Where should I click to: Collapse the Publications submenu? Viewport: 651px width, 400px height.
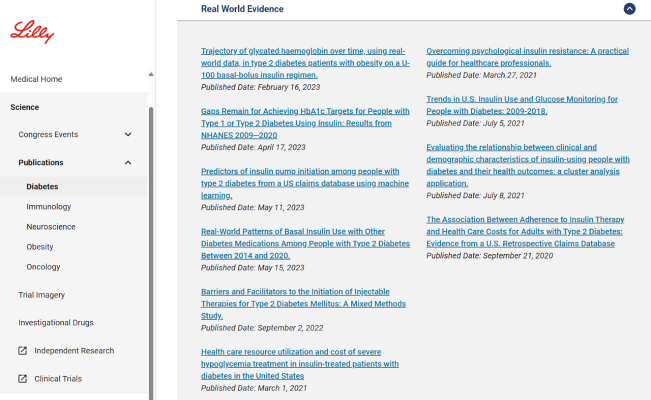tap(127, 163)
